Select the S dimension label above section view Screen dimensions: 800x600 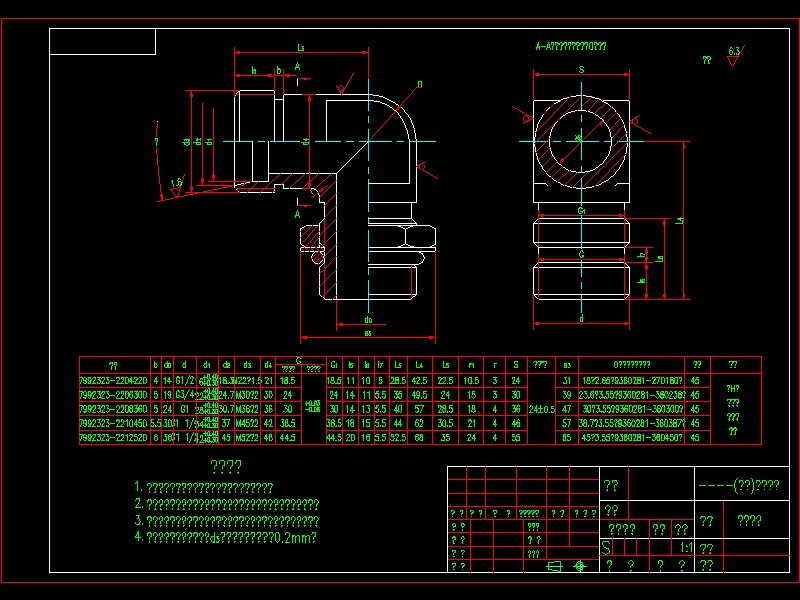[x=581, y=70]
